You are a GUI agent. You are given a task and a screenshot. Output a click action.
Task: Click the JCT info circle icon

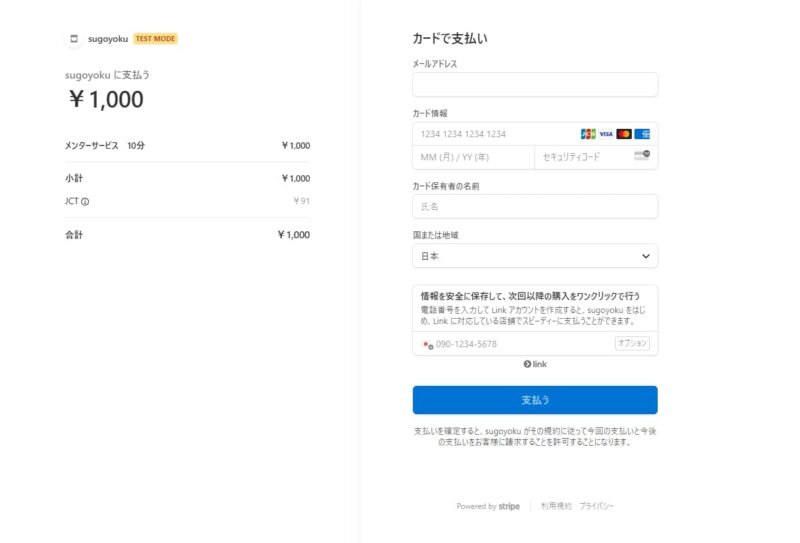pos(85,201)
